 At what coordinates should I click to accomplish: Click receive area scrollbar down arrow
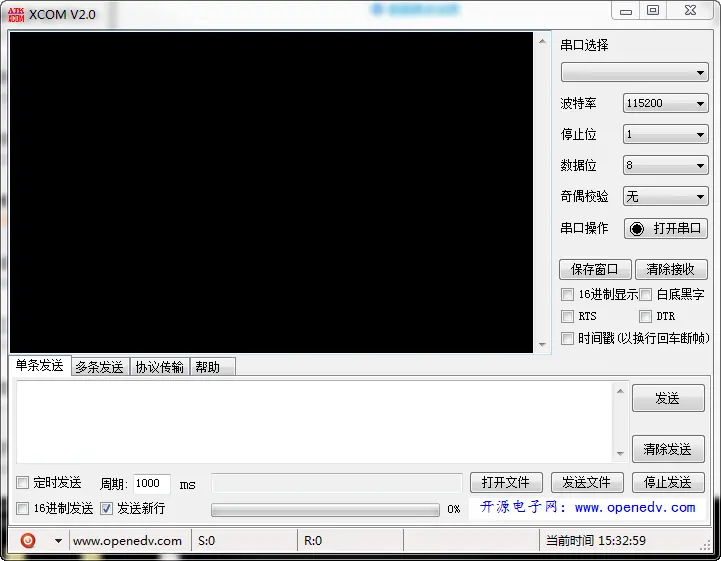pyautogui.click(x=543, y=344)
